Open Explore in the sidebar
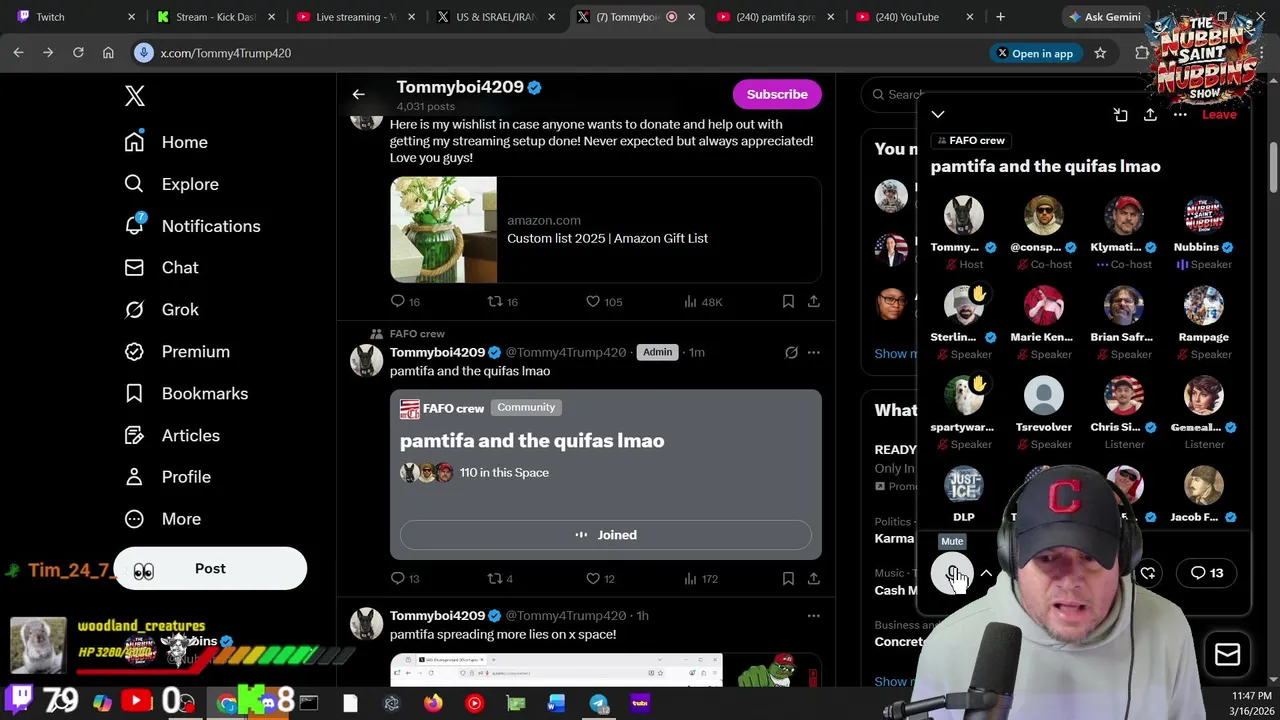1280x720 pixels. tap(171, 184)
